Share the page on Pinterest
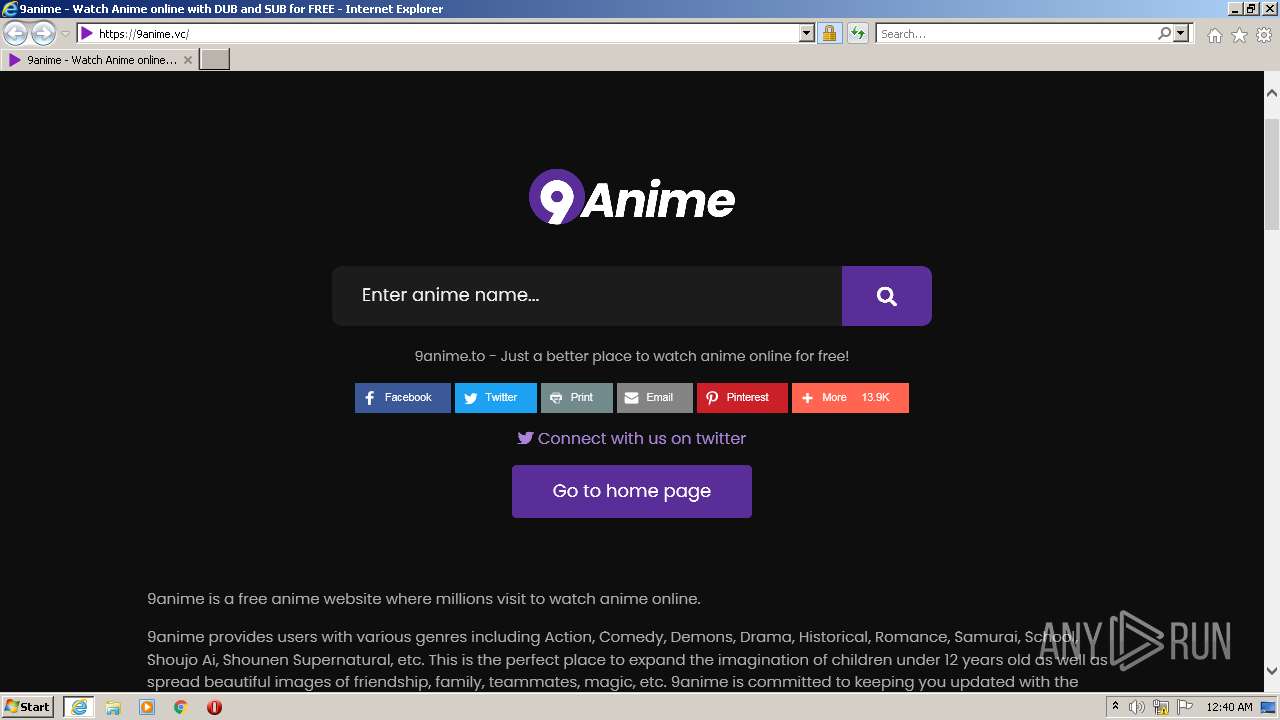 pos(742,398)
